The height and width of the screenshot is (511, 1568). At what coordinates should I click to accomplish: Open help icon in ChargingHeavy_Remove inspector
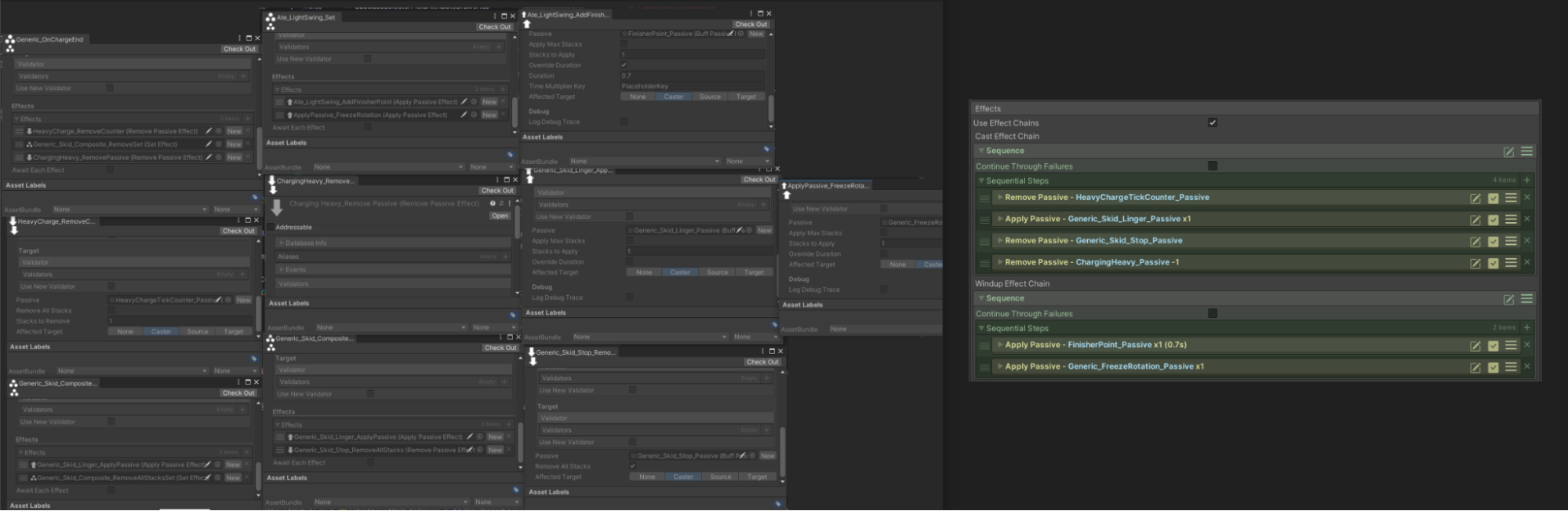point(493,203)
